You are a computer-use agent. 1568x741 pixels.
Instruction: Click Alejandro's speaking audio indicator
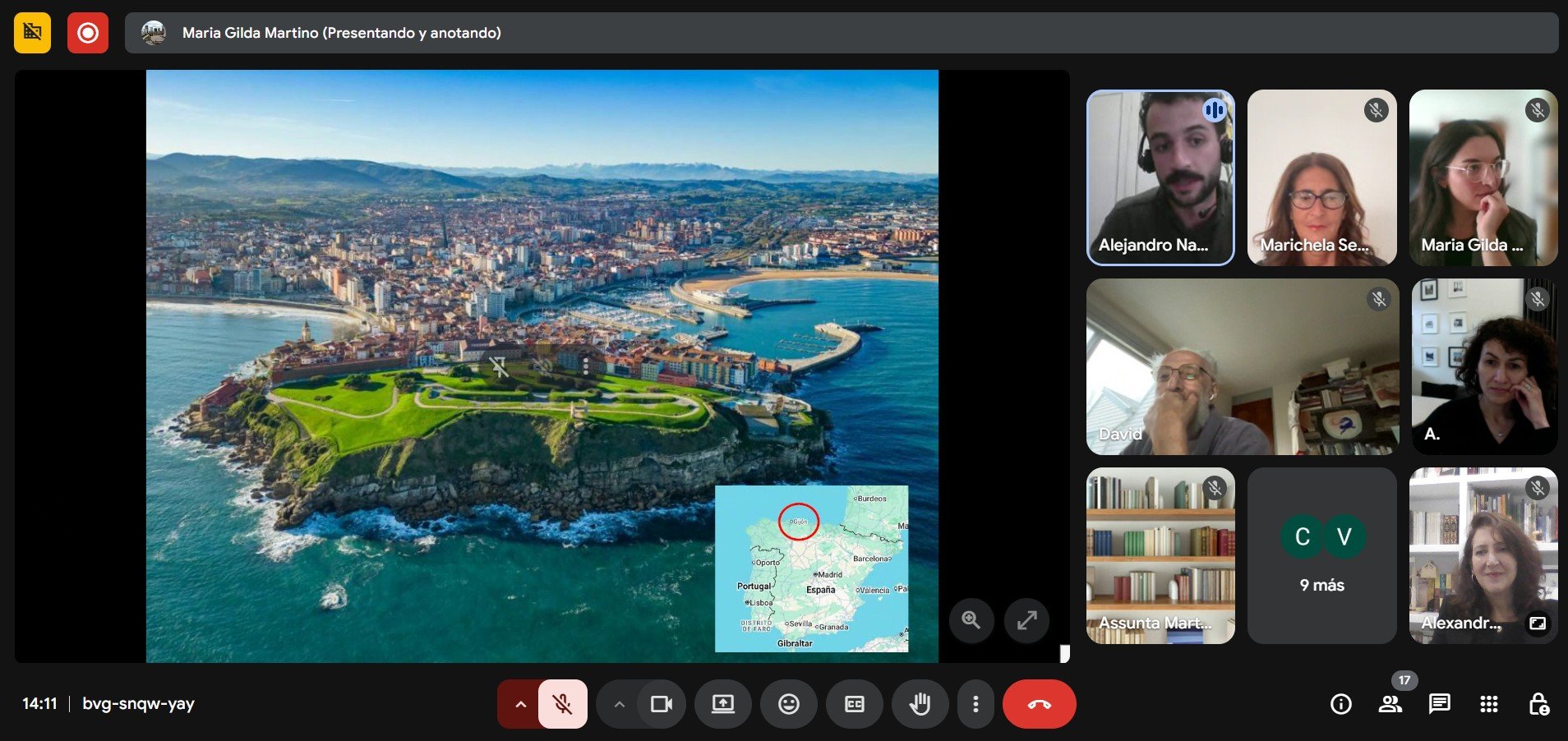1215,110
